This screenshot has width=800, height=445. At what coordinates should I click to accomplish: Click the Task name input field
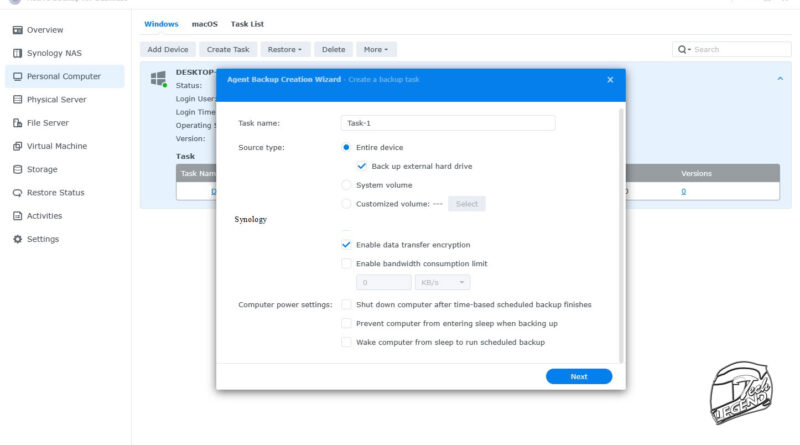pyautogui.click(x=447, y=123)
